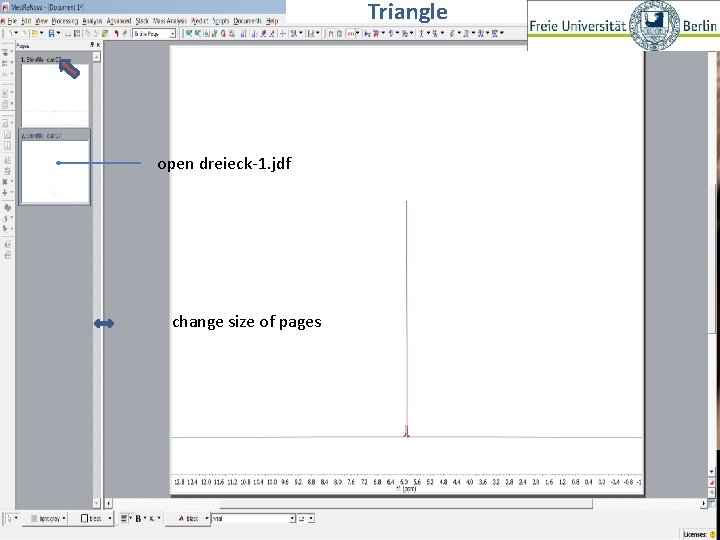Click horizontal scrollbar left arrow

tap(108, 504)
